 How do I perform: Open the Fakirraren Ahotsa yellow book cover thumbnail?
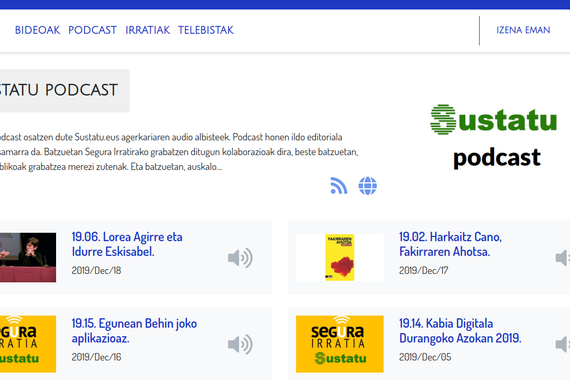coord(340,257)
